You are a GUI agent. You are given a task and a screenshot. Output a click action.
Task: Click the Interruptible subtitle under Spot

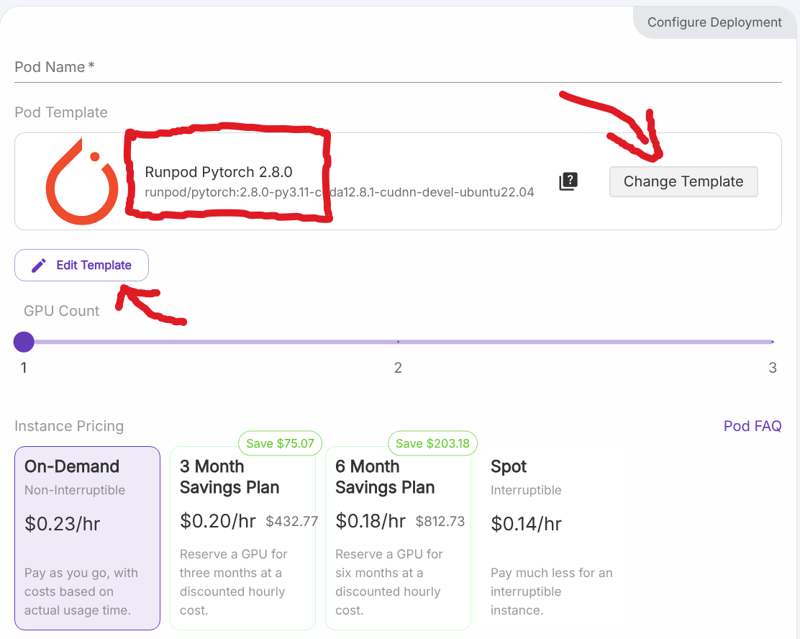(x=526, y=490)
